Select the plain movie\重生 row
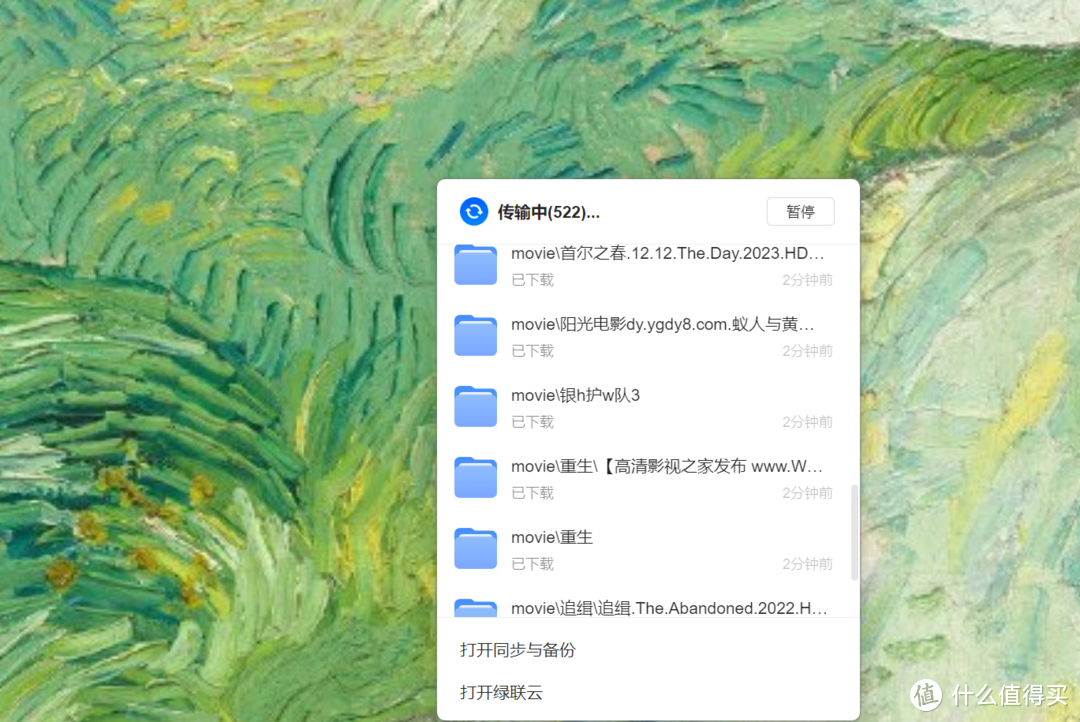Screen dimensions: 1080x722 [552, 537]
